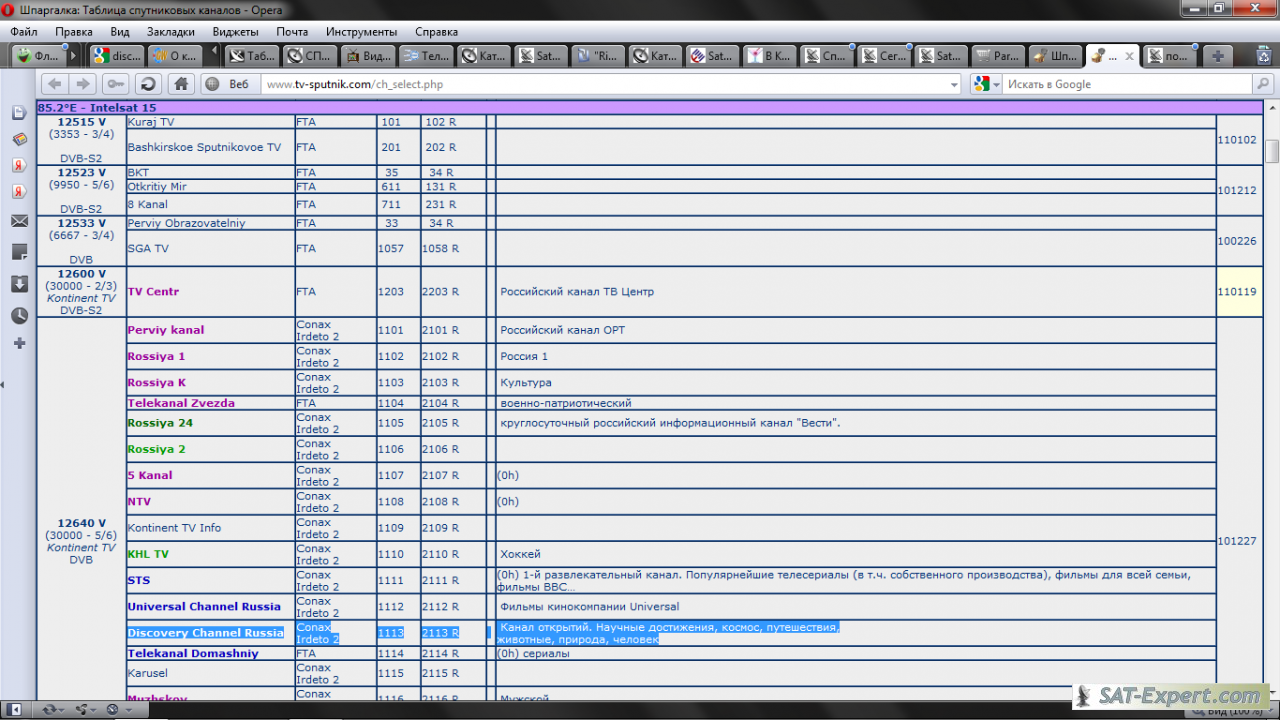Toggle the panel with status bar panel button

pyautogui.click(x=15, y=709)
